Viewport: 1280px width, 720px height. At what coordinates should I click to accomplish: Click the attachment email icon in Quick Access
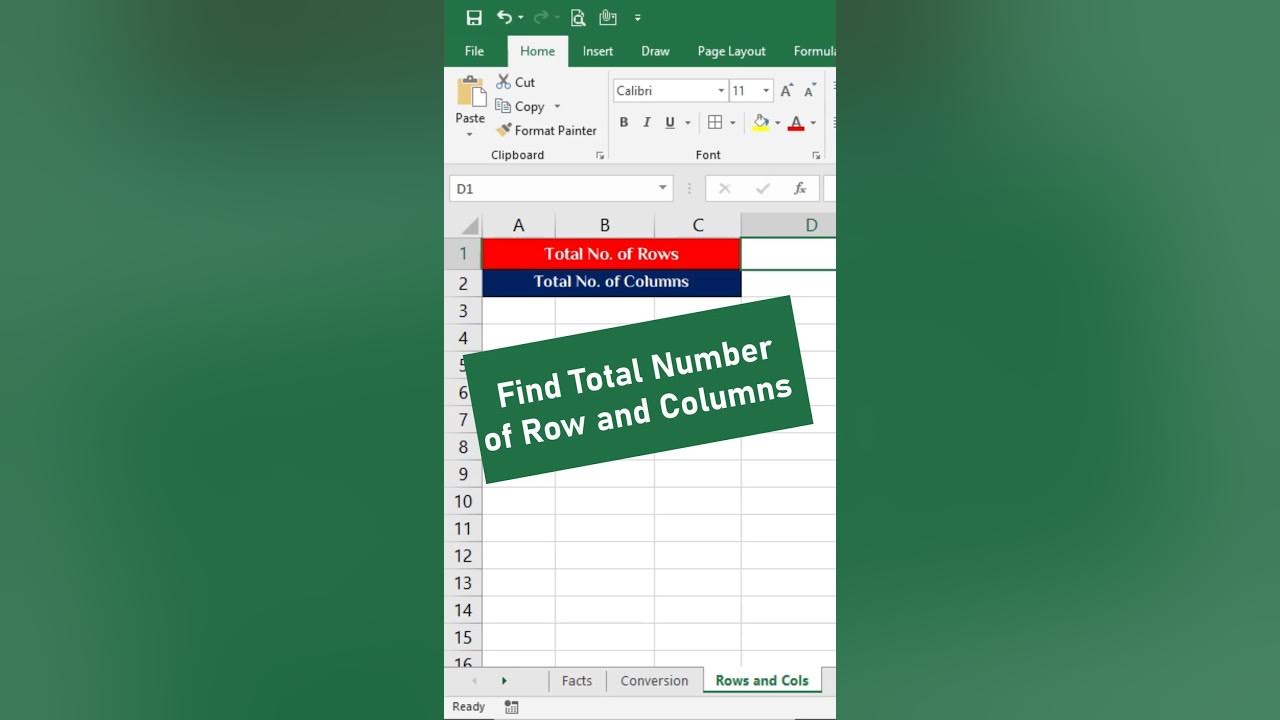(608, 17)
